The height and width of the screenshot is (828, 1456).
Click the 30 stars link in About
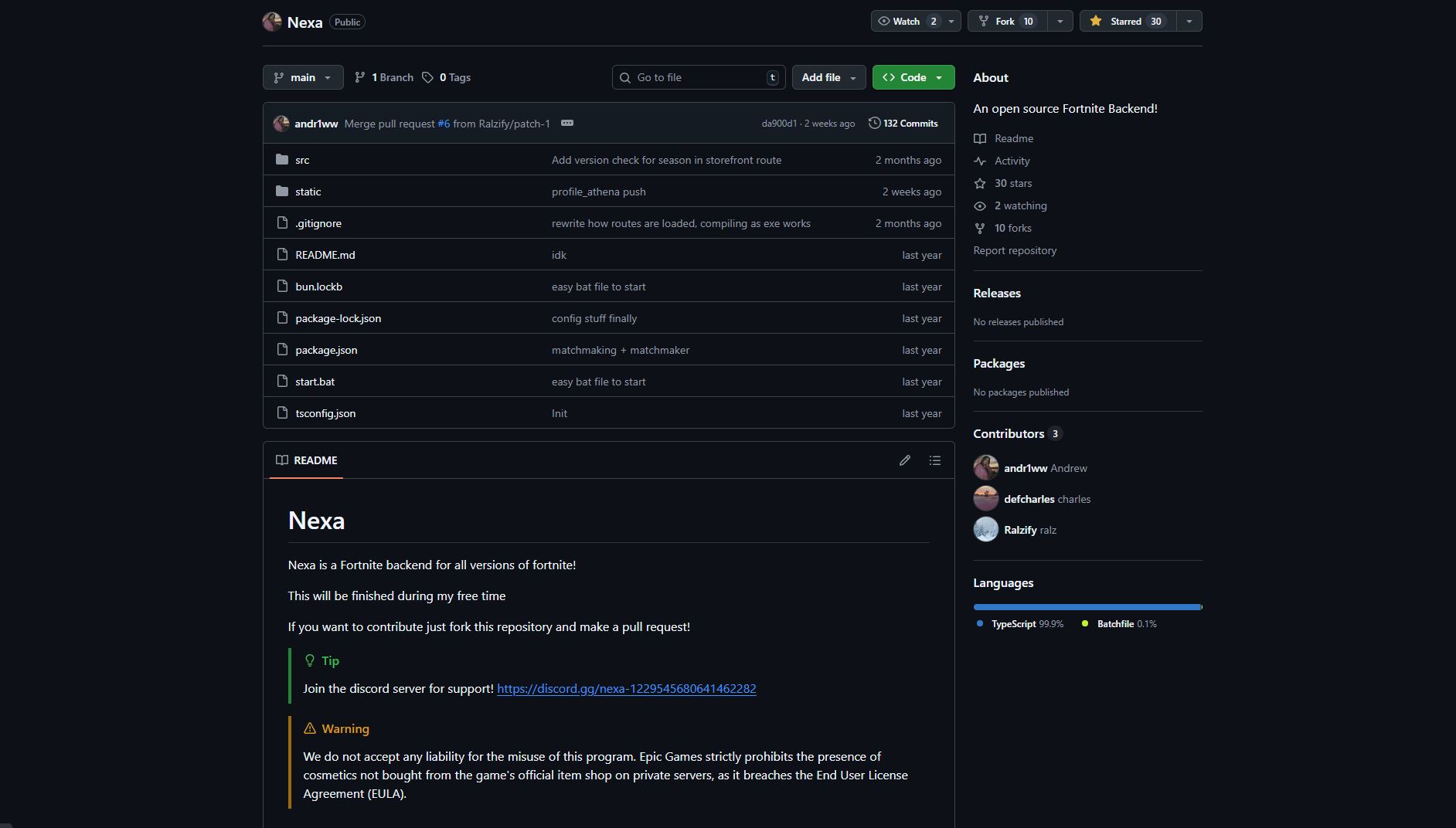pos(1013,184)
